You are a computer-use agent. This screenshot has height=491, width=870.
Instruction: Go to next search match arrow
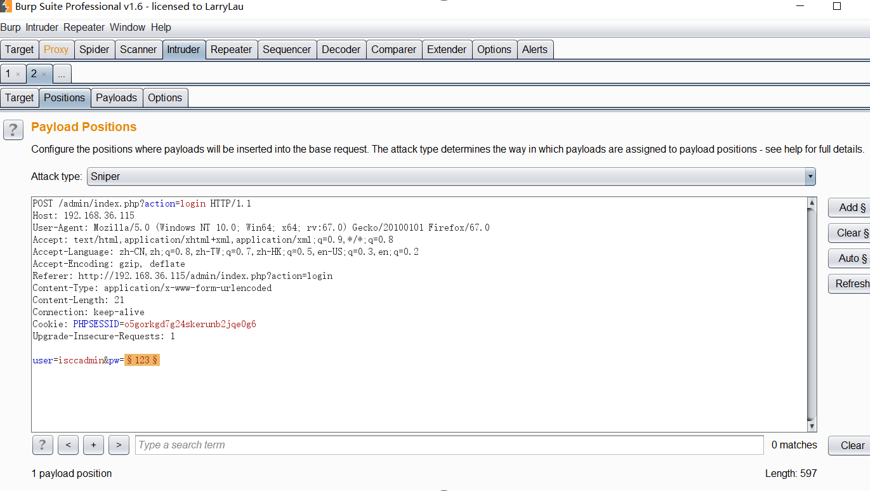coord(119,445)
